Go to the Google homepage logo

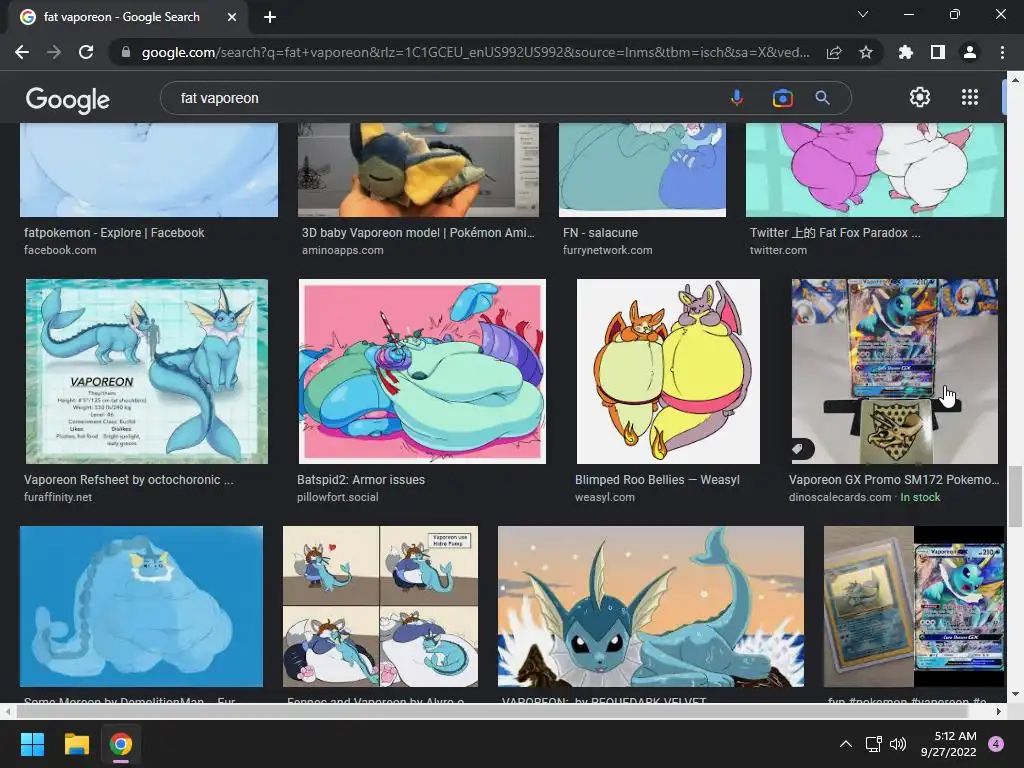(x=68, y=100)
